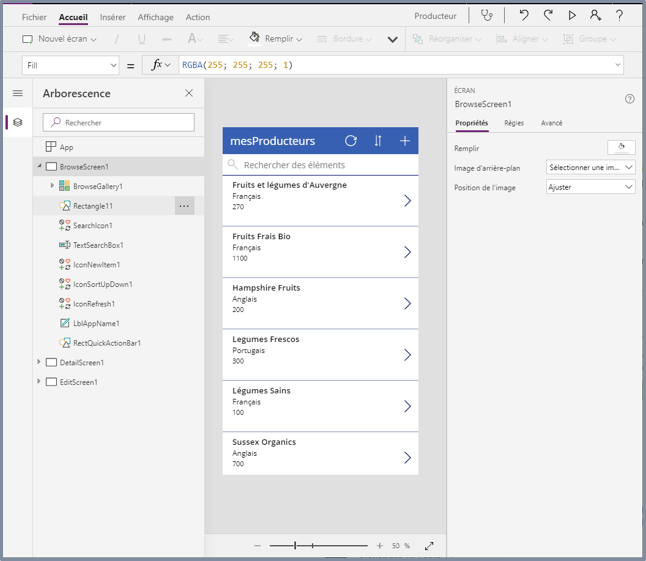Screen dimensions: 646x561
Task: Click the formula bar RGBA expression
Action: click(x=237, y=65)
